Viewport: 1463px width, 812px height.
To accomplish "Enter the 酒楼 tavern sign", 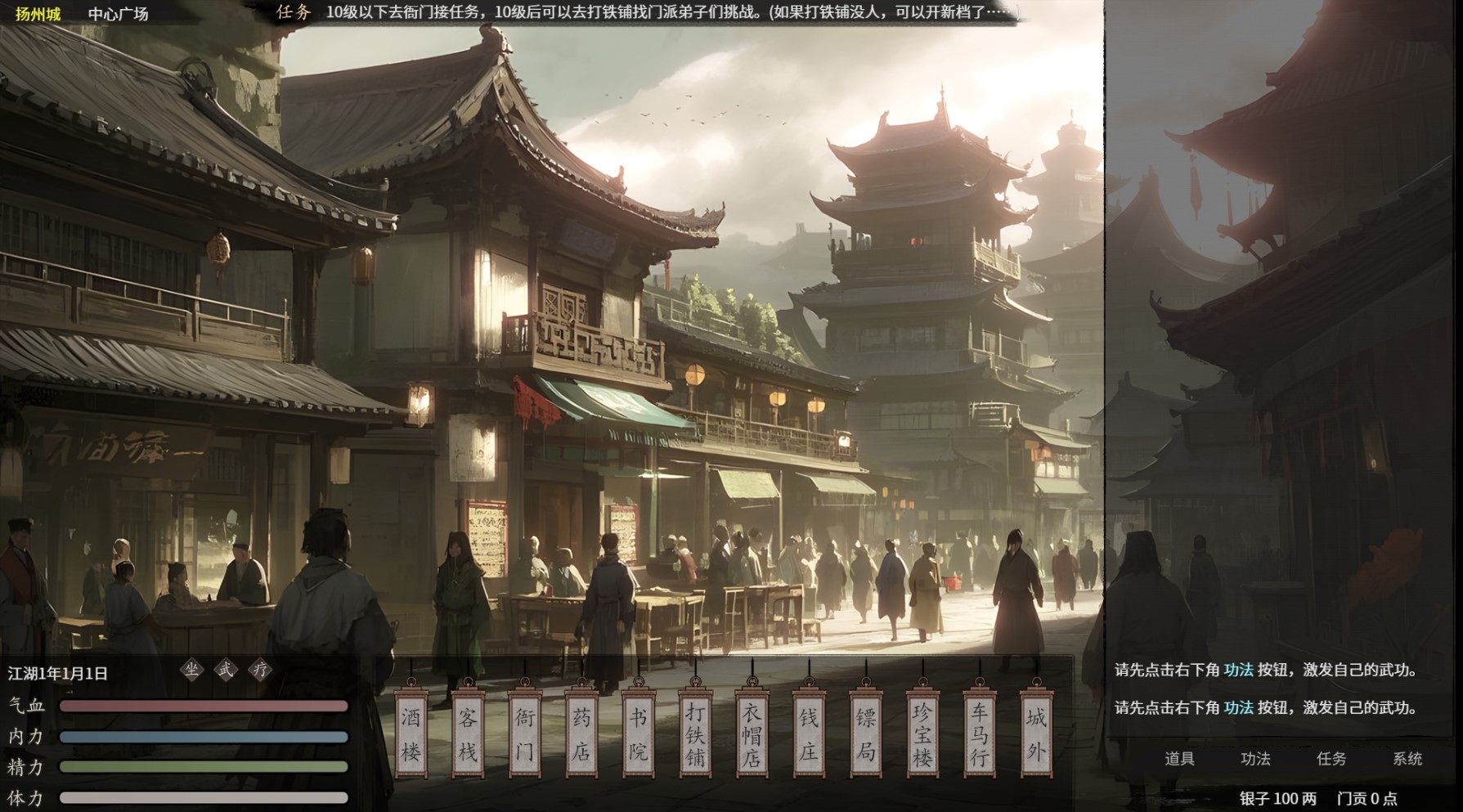I will 411,733.
